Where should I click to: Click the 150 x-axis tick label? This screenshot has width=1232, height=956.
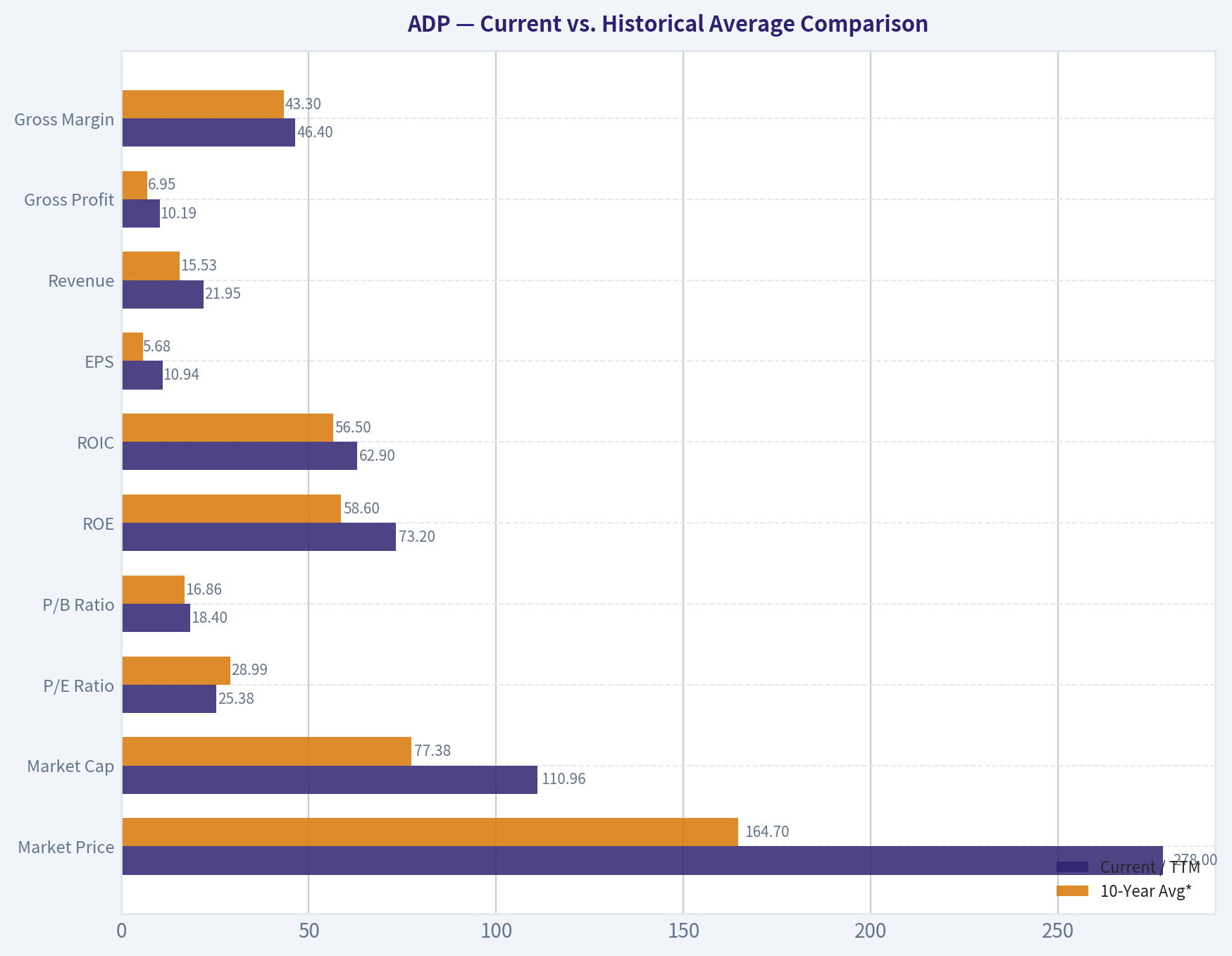point(683,931)
